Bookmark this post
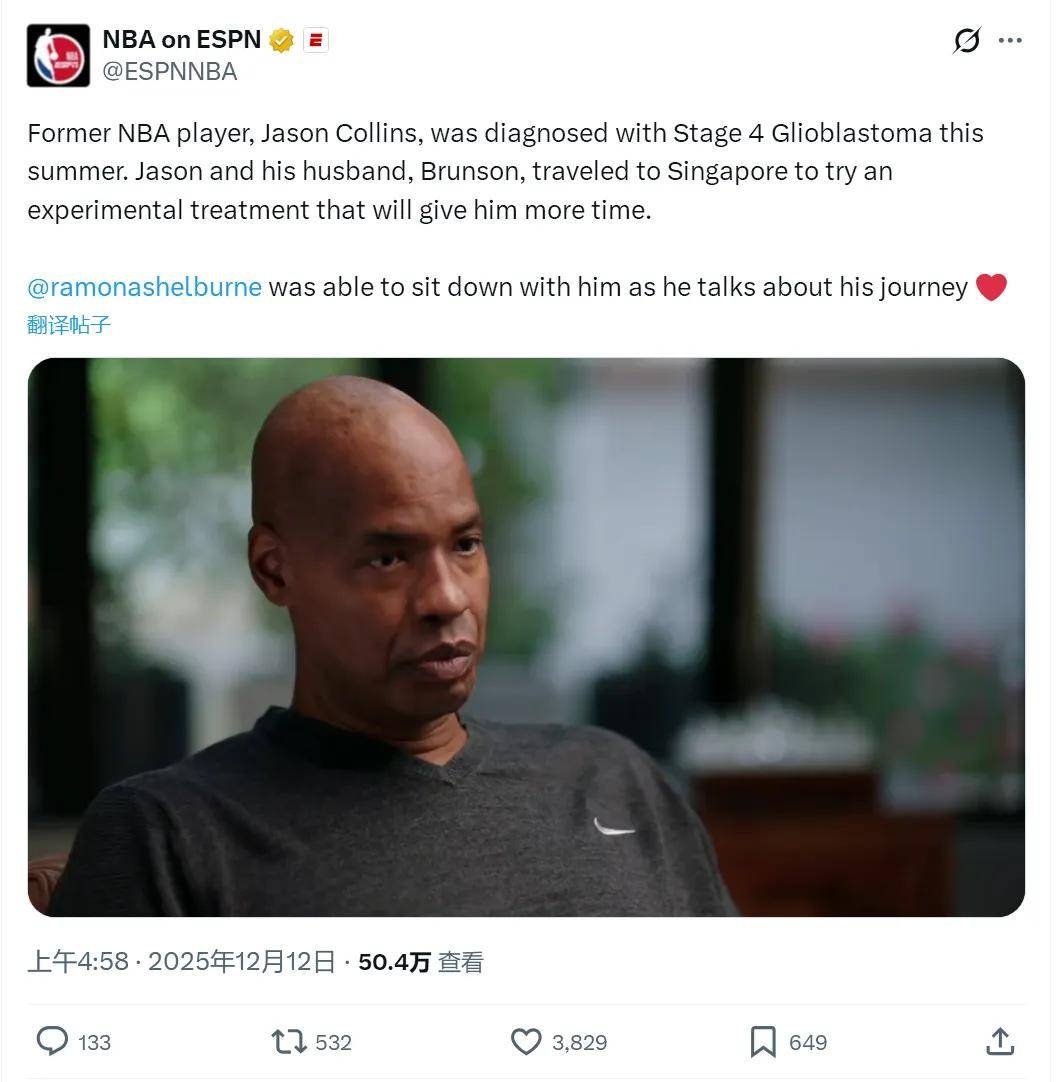 tap(763, 1041)
